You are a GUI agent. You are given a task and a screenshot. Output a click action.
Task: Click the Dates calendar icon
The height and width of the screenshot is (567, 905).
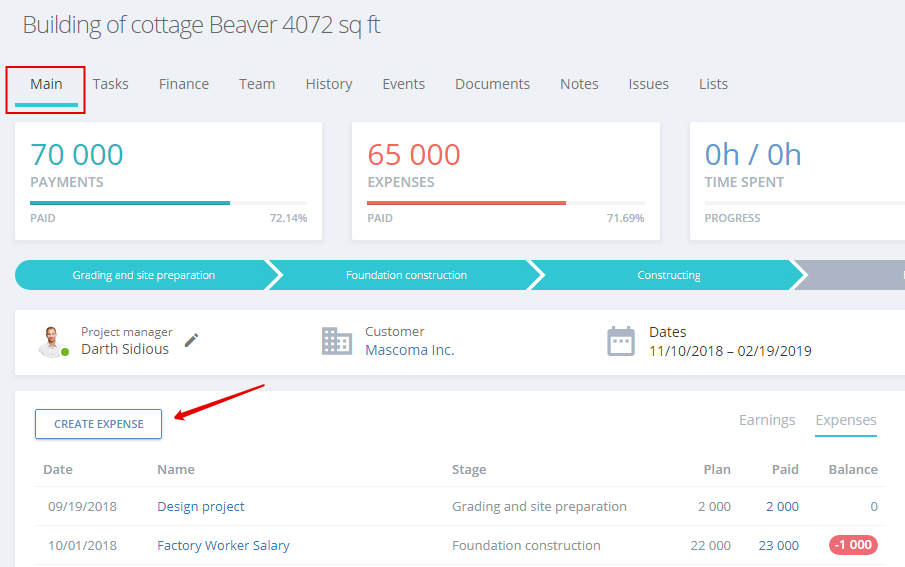click(621, 341)
